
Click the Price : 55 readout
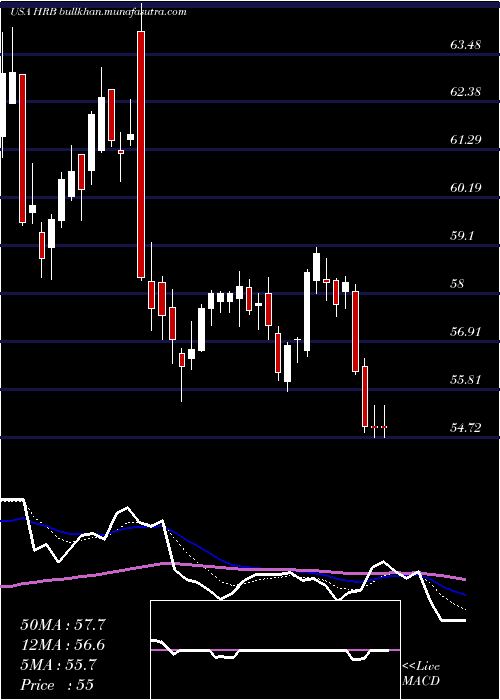(x=57, y=685)
